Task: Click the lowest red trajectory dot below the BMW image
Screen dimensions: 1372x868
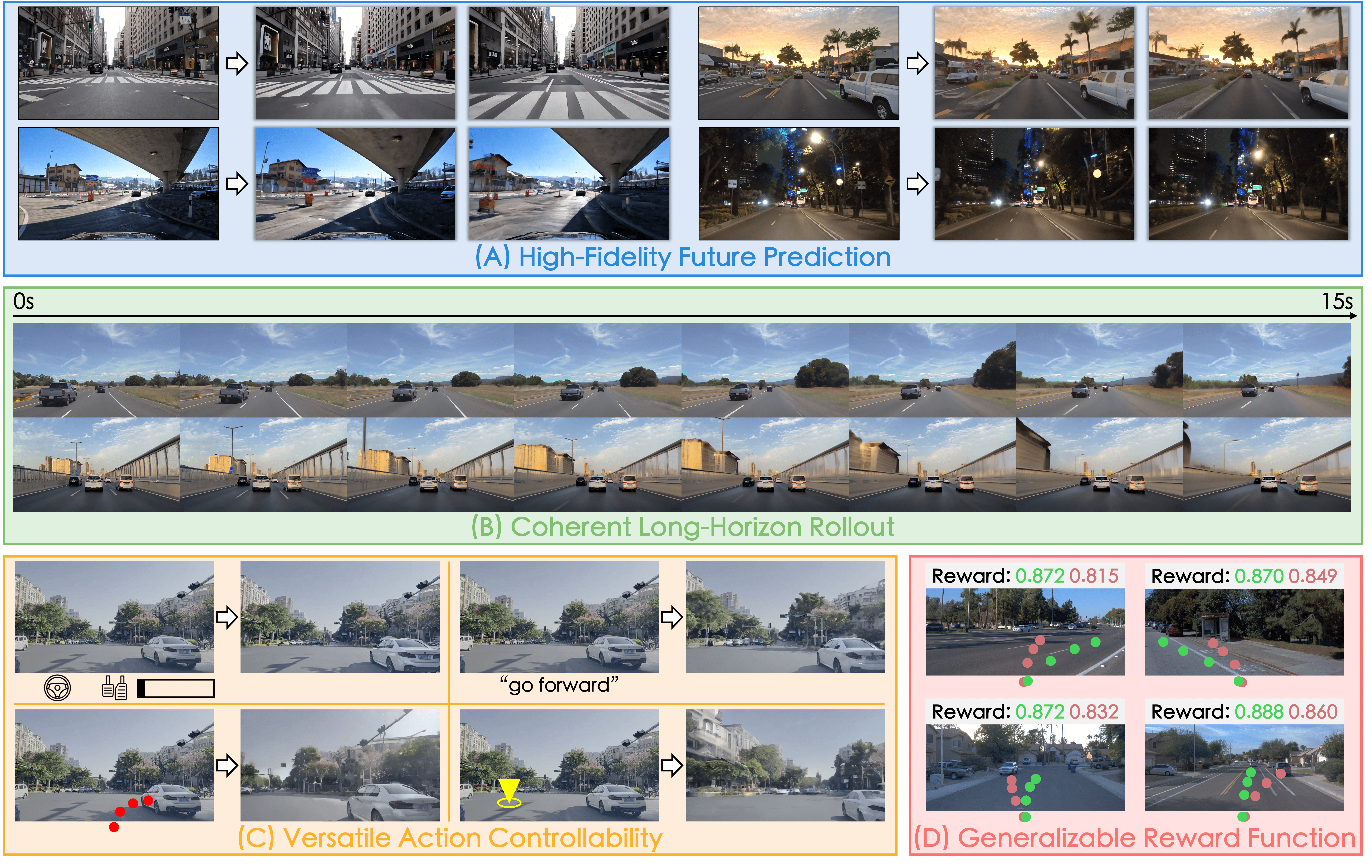Action: point(114,827)
